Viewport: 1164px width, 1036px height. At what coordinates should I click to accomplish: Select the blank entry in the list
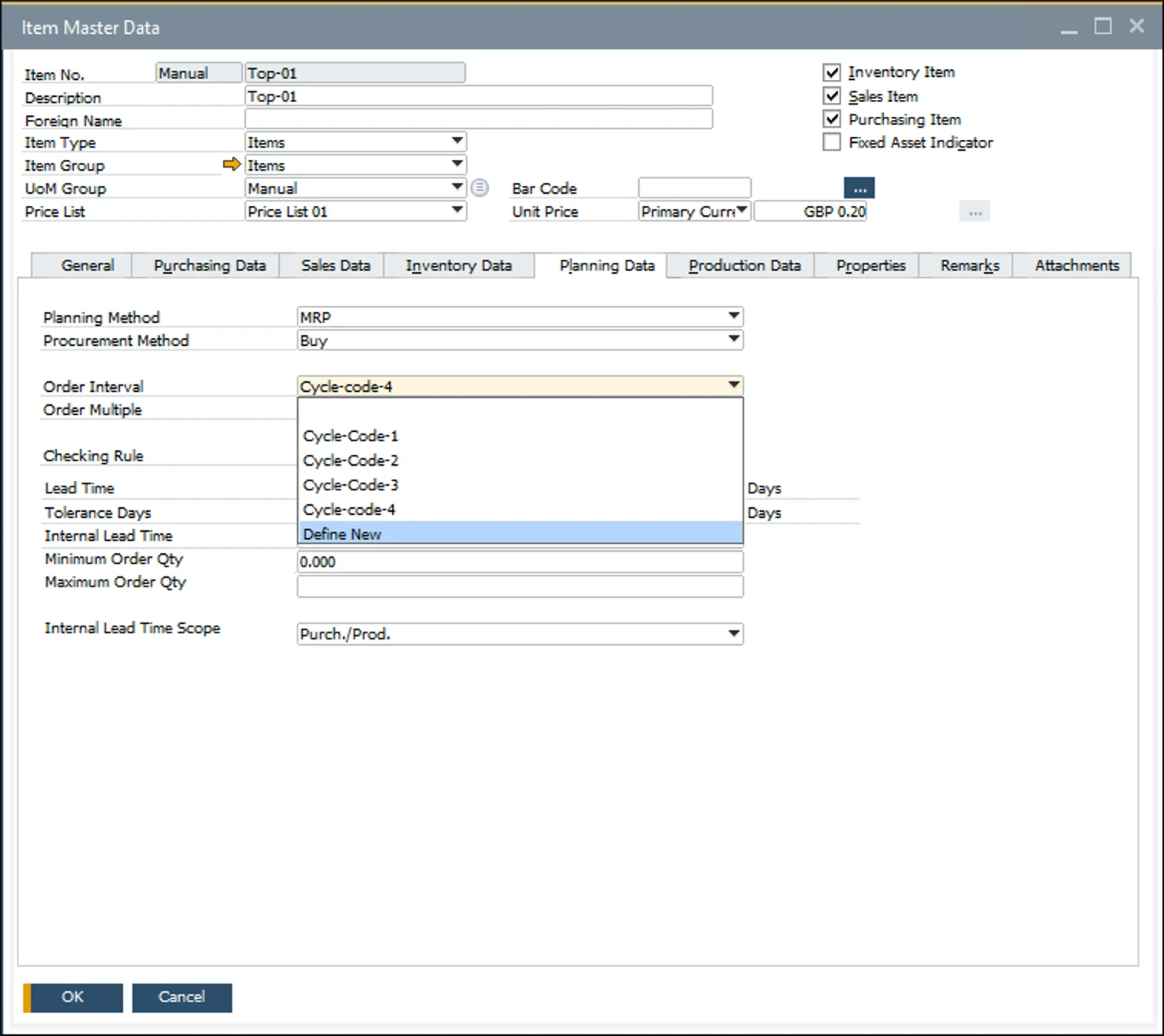[x=520, y=411]
